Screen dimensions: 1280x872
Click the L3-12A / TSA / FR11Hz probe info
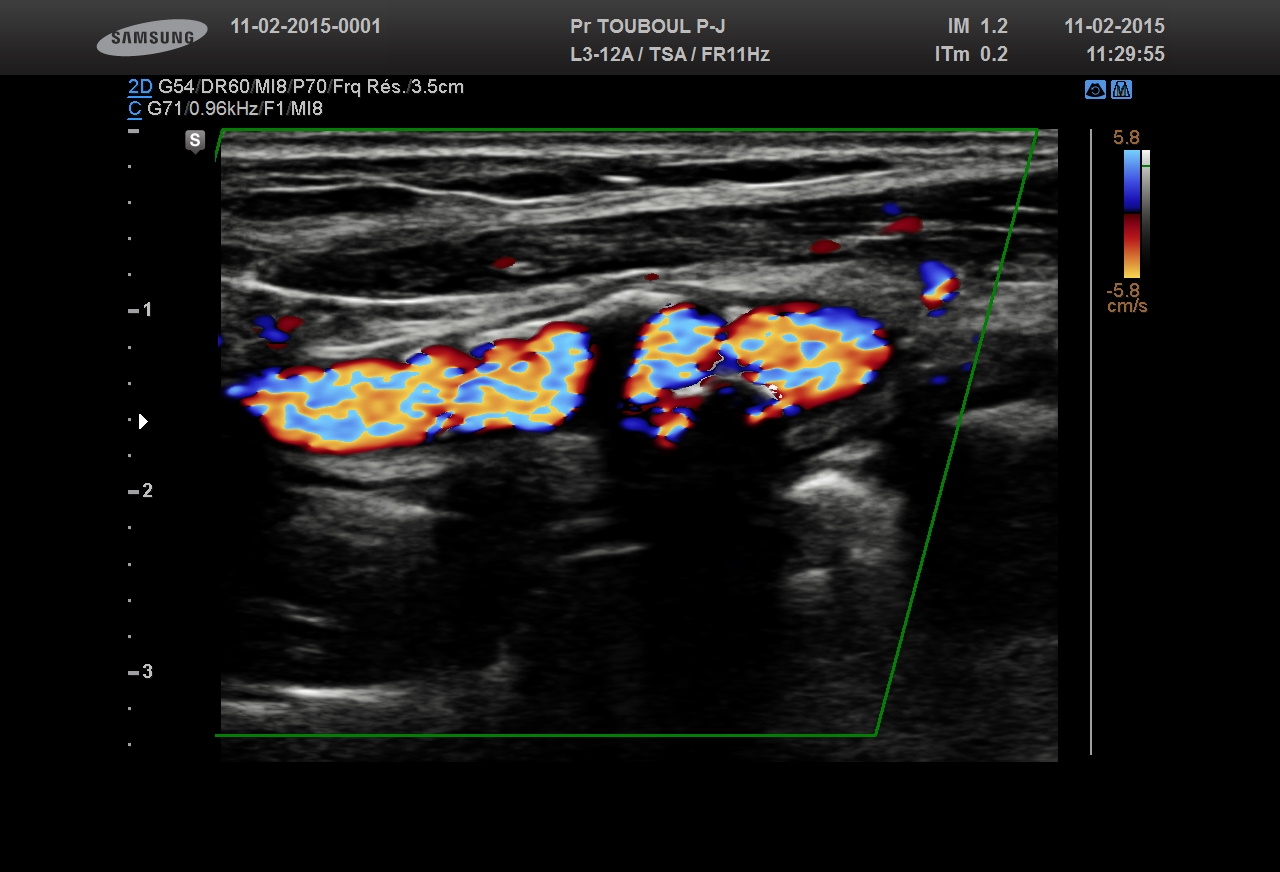[x=669, y=55]
